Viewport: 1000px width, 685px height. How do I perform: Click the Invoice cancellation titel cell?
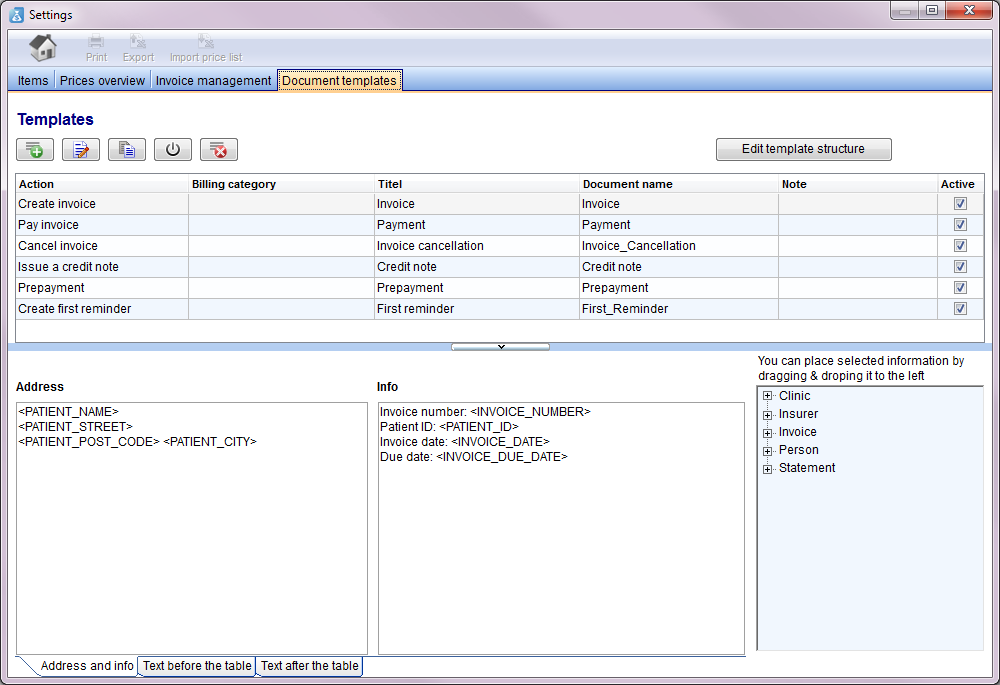[477, 246]
